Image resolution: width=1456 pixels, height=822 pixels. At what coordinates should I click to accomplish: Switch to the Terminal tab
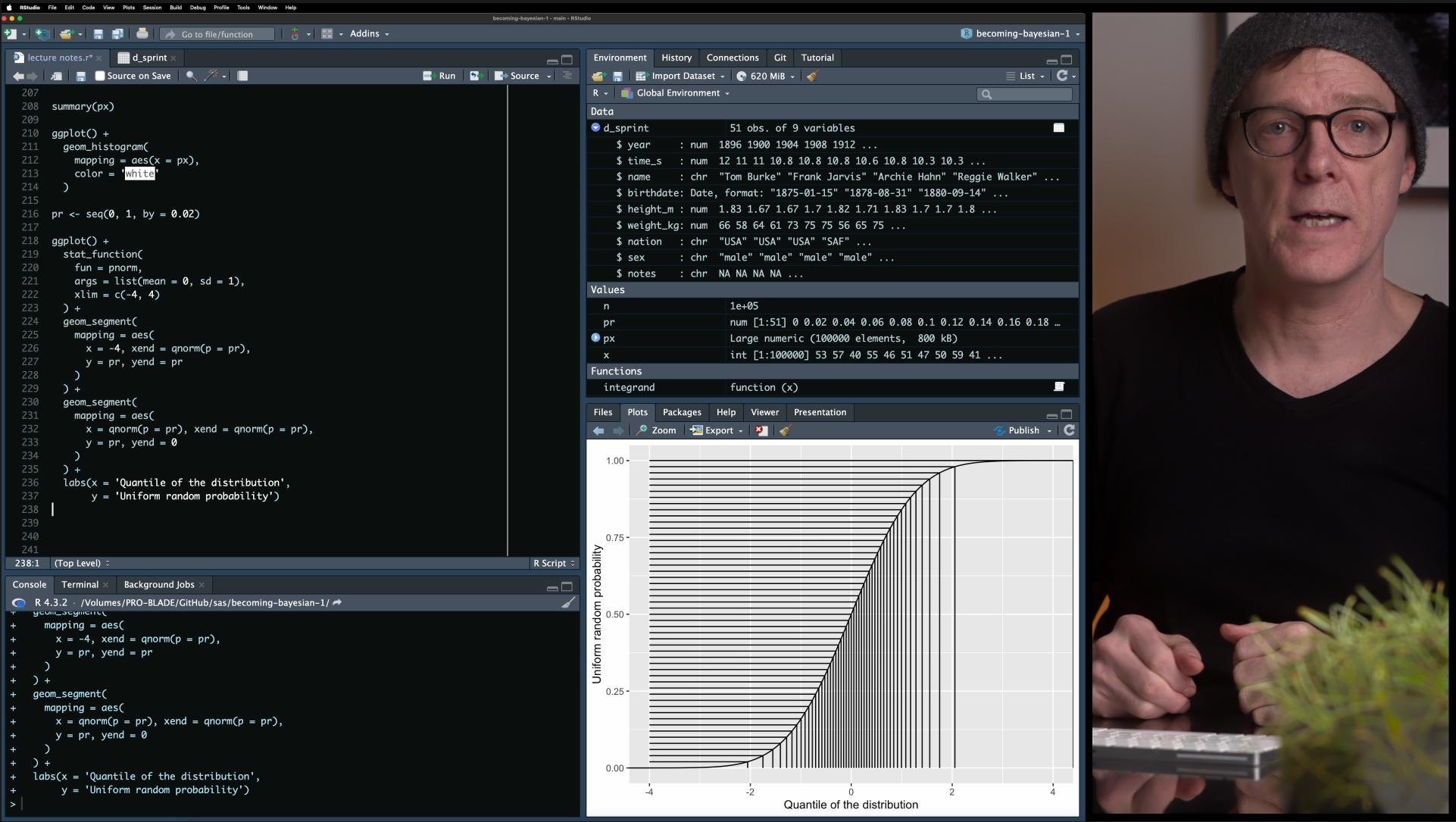coord(80,584)
